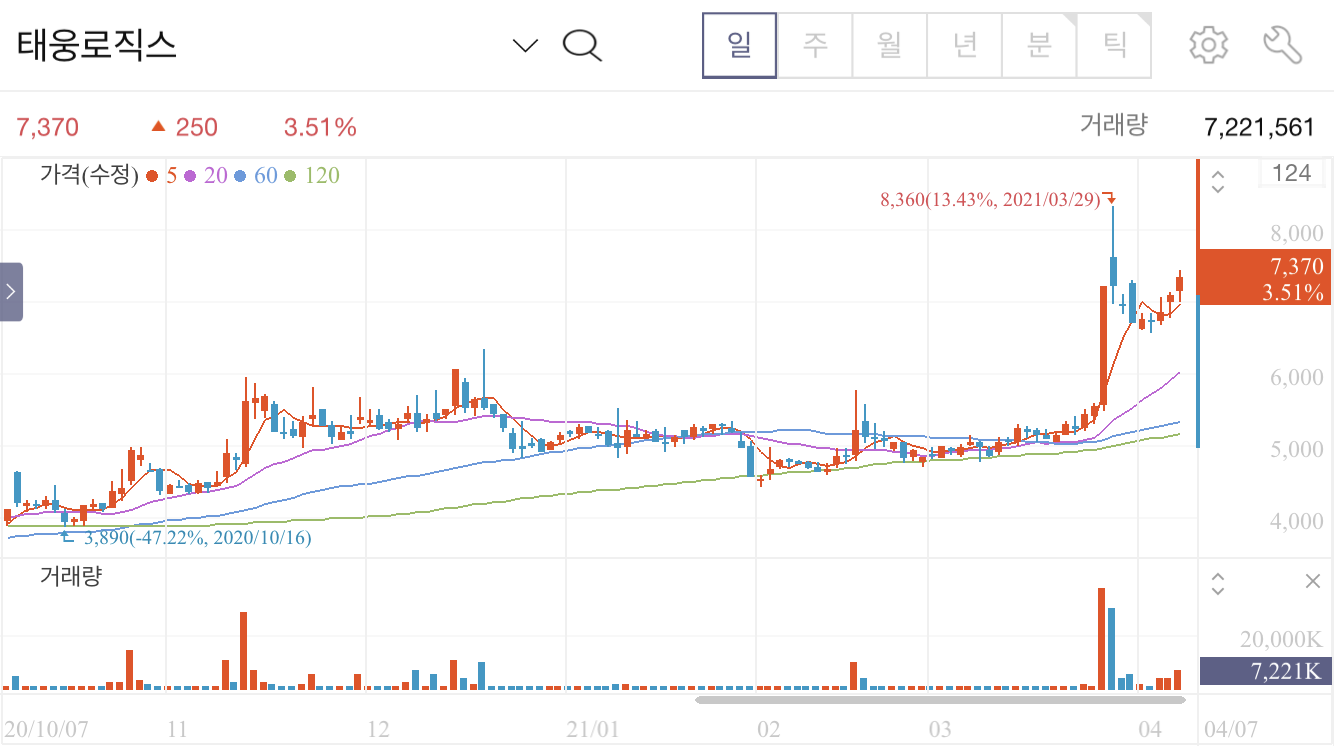Switch to the 월 (monthly) tab
This screenshot has height=750, width=1334.
pos(890,45)
